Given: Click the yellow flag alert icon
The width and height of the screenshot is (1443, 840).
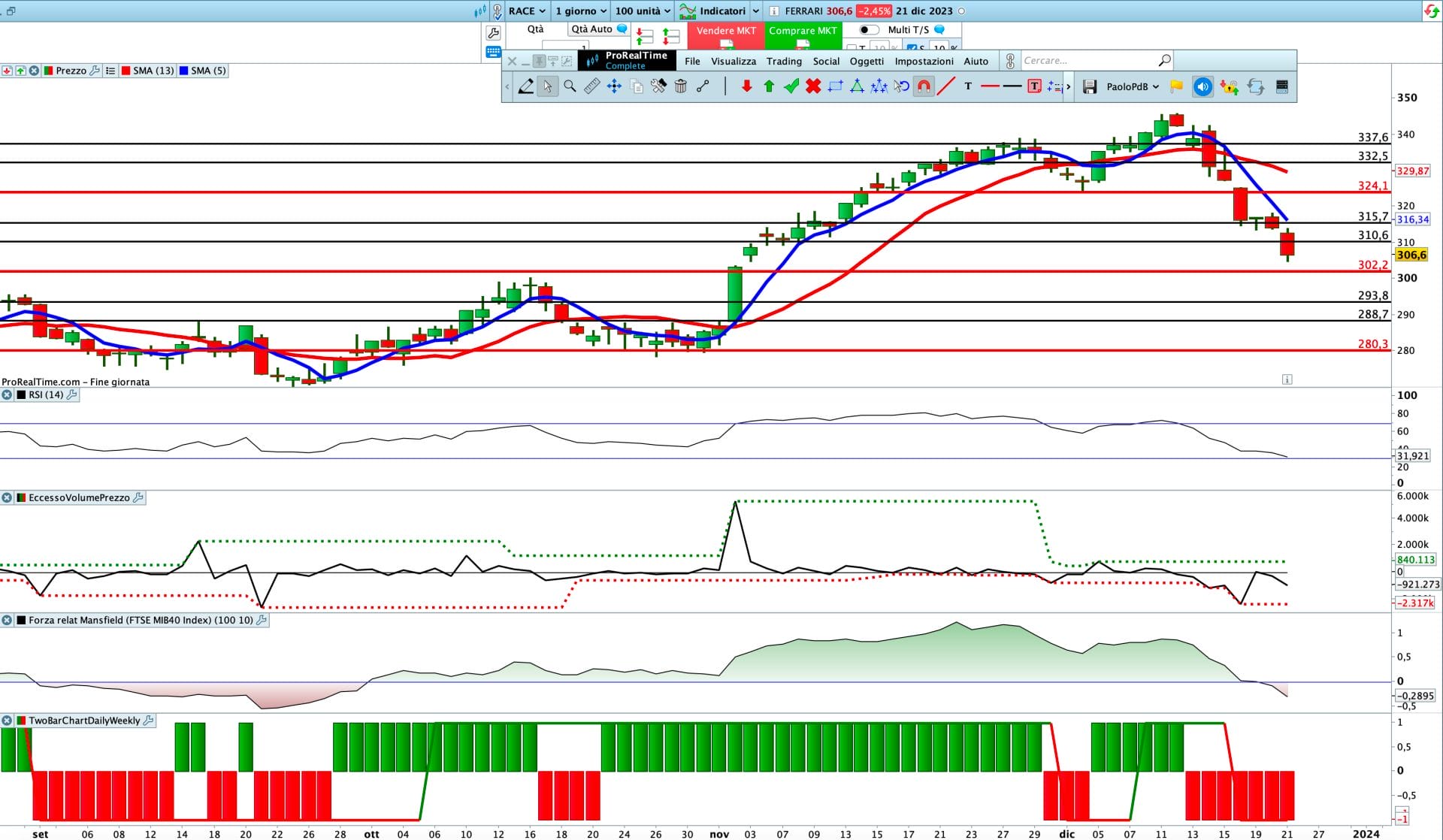Looking at the screenshot, I should [1177, 86].
